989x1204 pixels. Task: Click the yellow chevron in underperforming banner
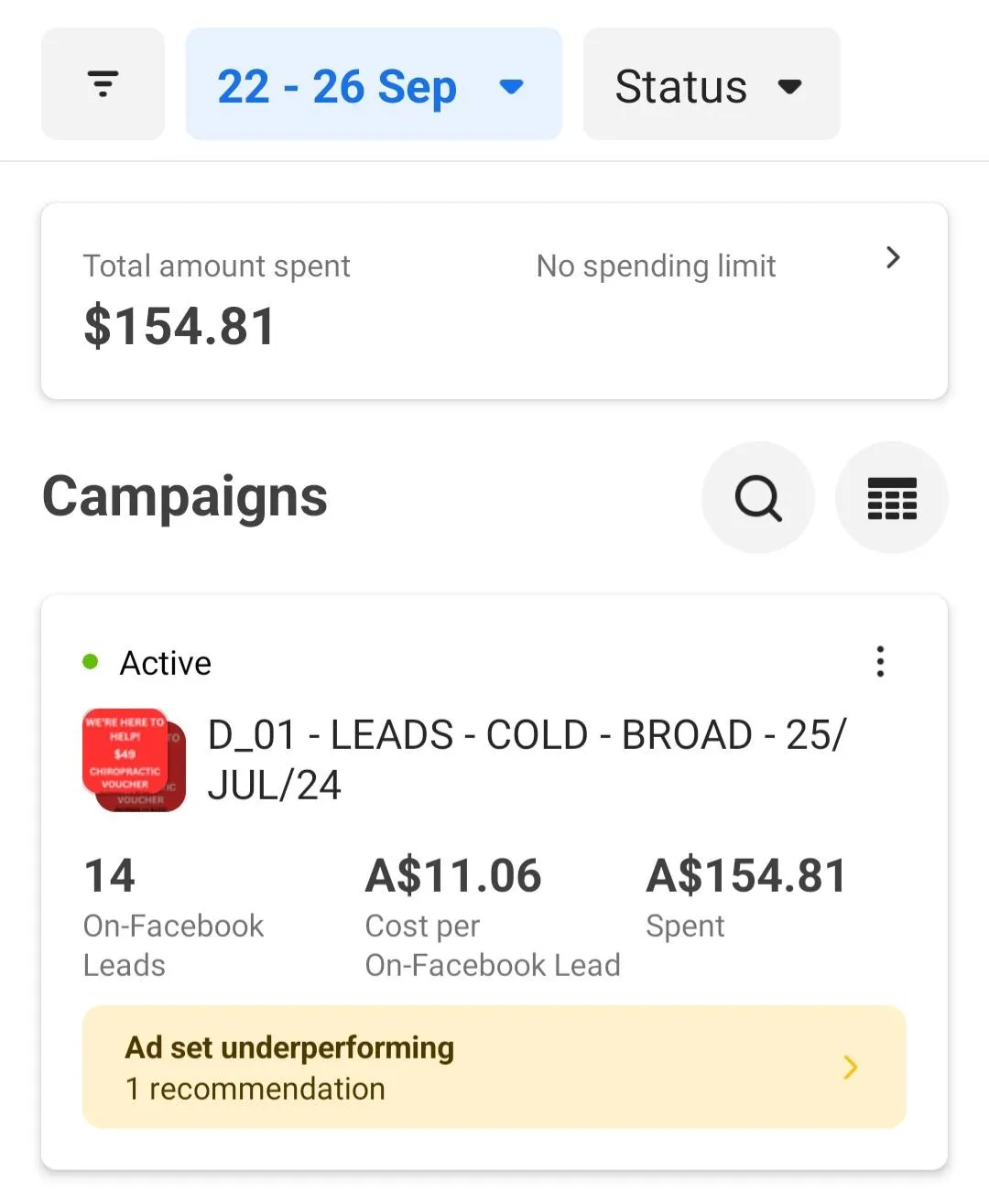click(850, 1067)
